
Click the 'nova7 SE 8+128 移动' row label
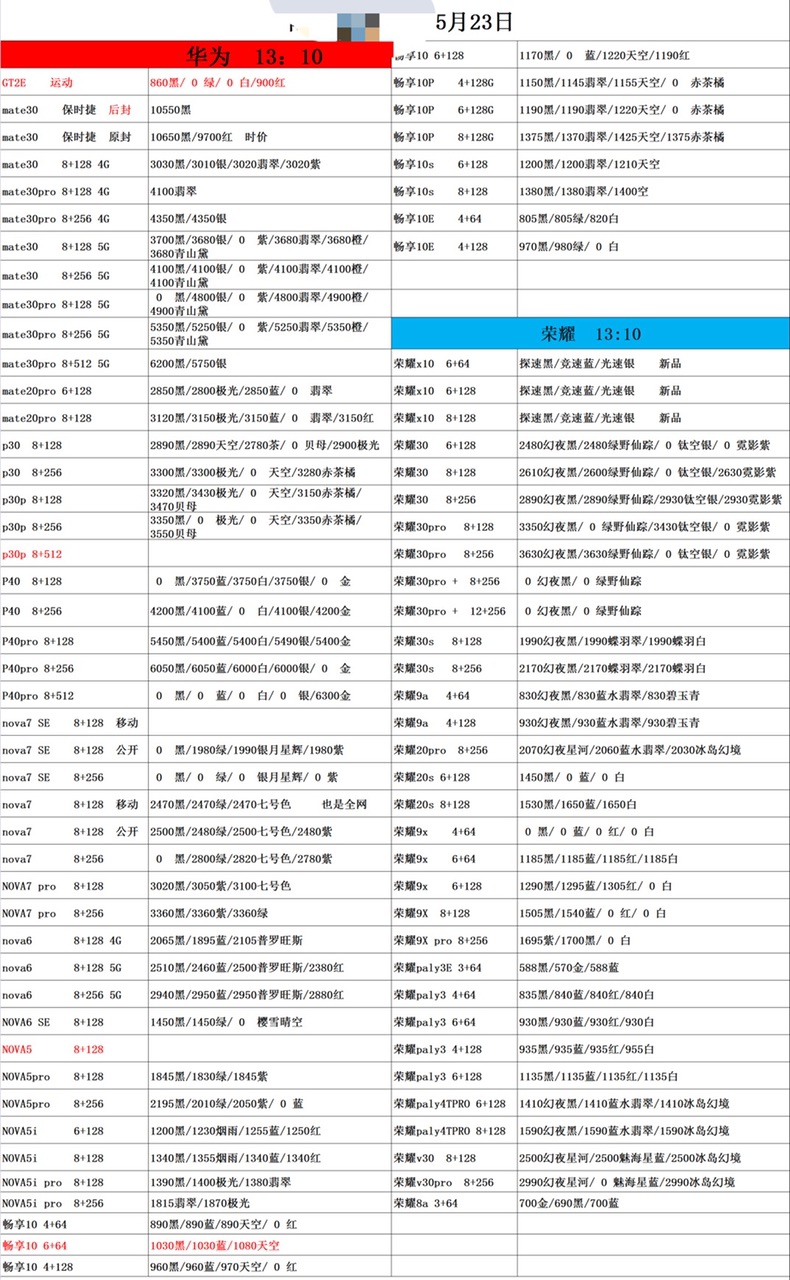[x=74, y=722]
